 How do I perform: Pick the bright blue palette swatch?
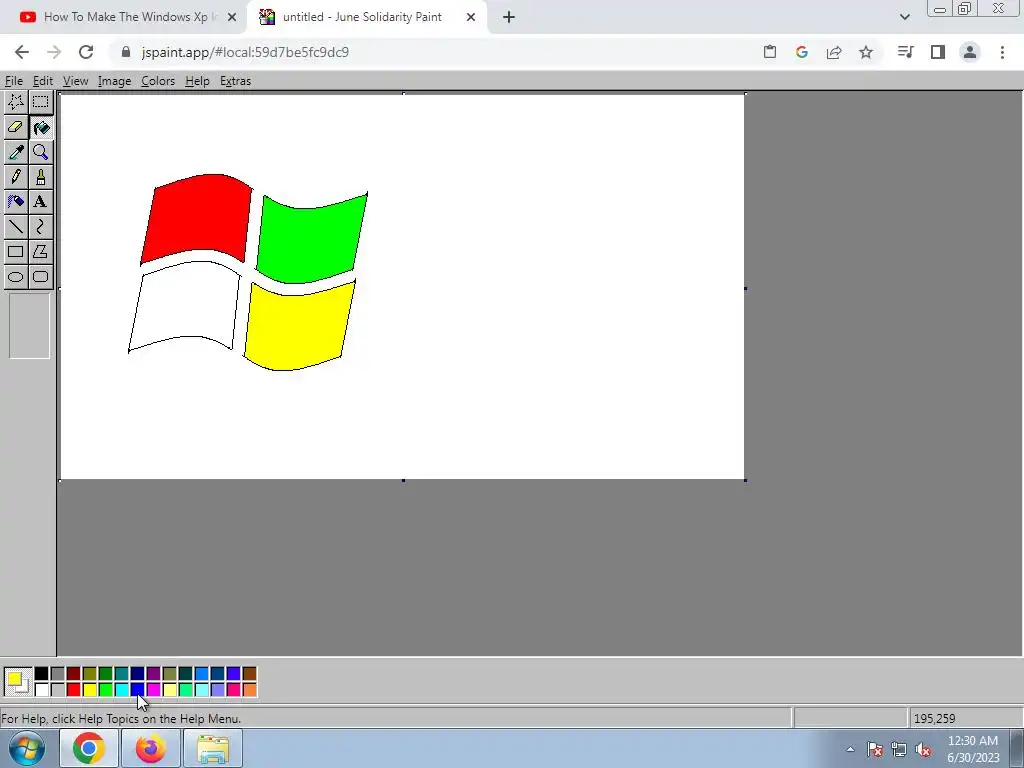pyautogui.click(x=137, y=690)
